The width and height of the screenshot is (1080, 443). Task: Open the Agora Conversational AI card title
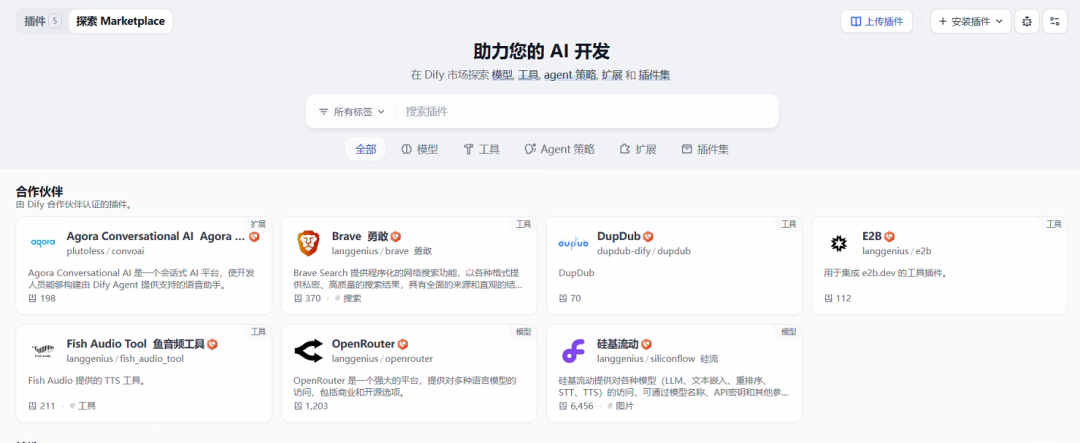click(156, 236)
